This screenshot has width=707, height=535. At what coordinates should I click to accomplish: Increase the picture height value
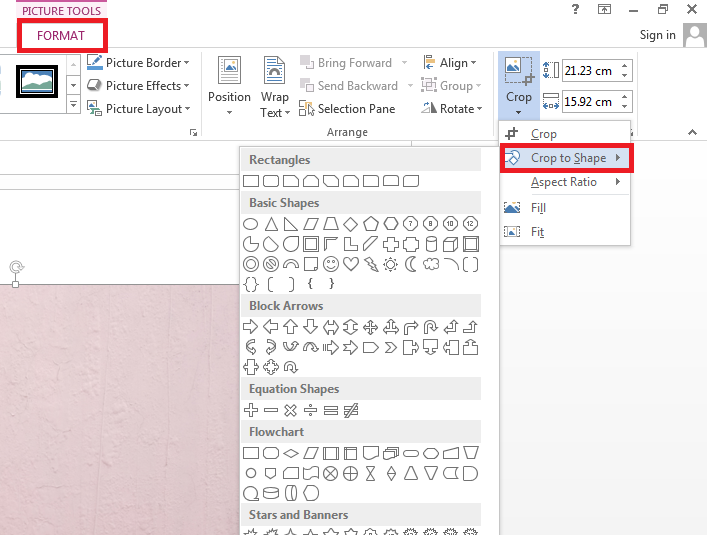(x=625, y=66)
